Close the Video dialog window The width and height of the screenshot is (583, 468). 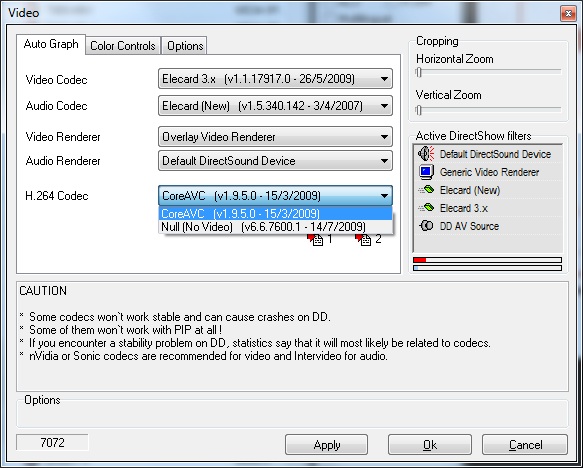568,14
